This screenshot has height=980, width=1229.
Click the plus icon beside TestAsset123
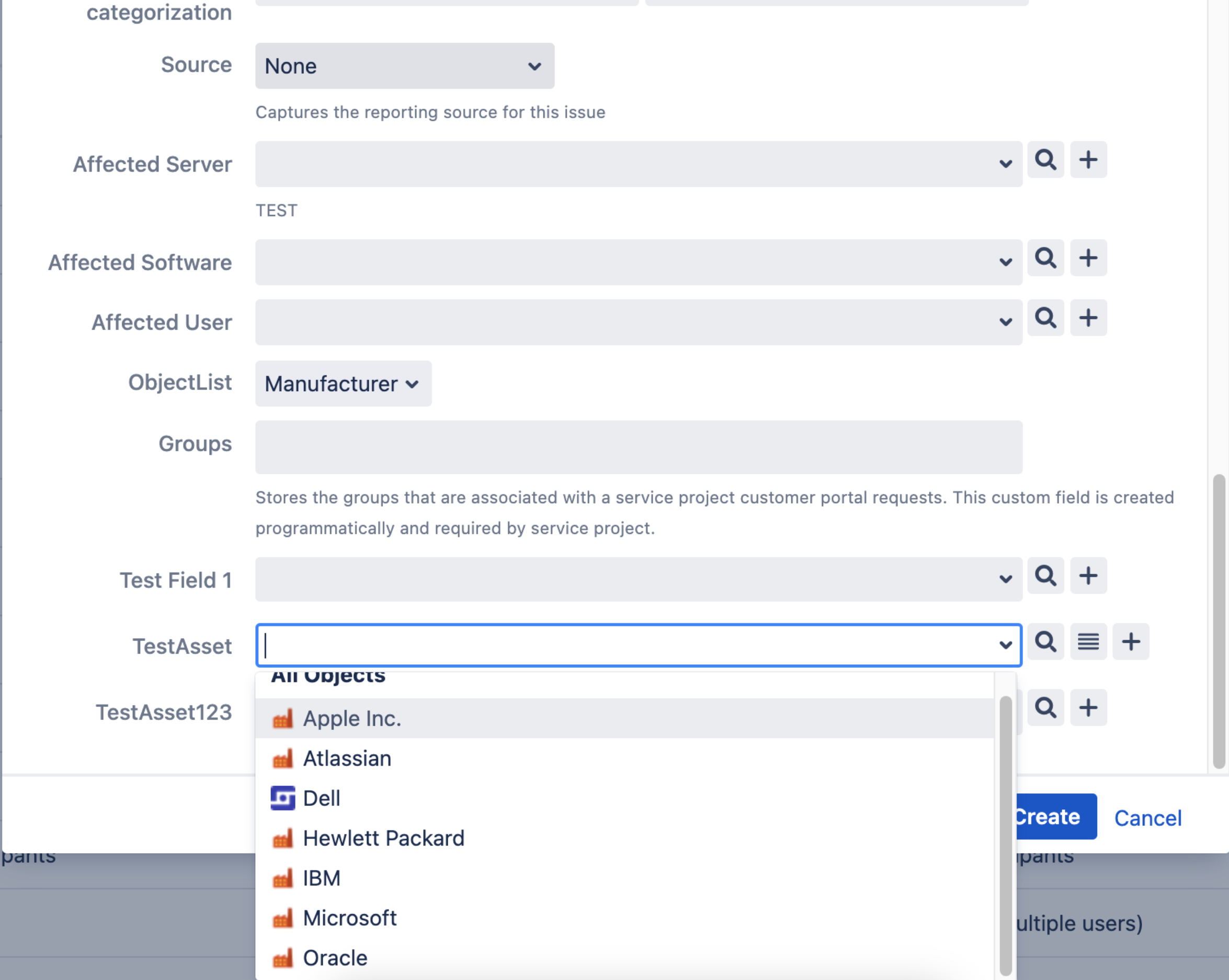click(x=1088, y=708)
